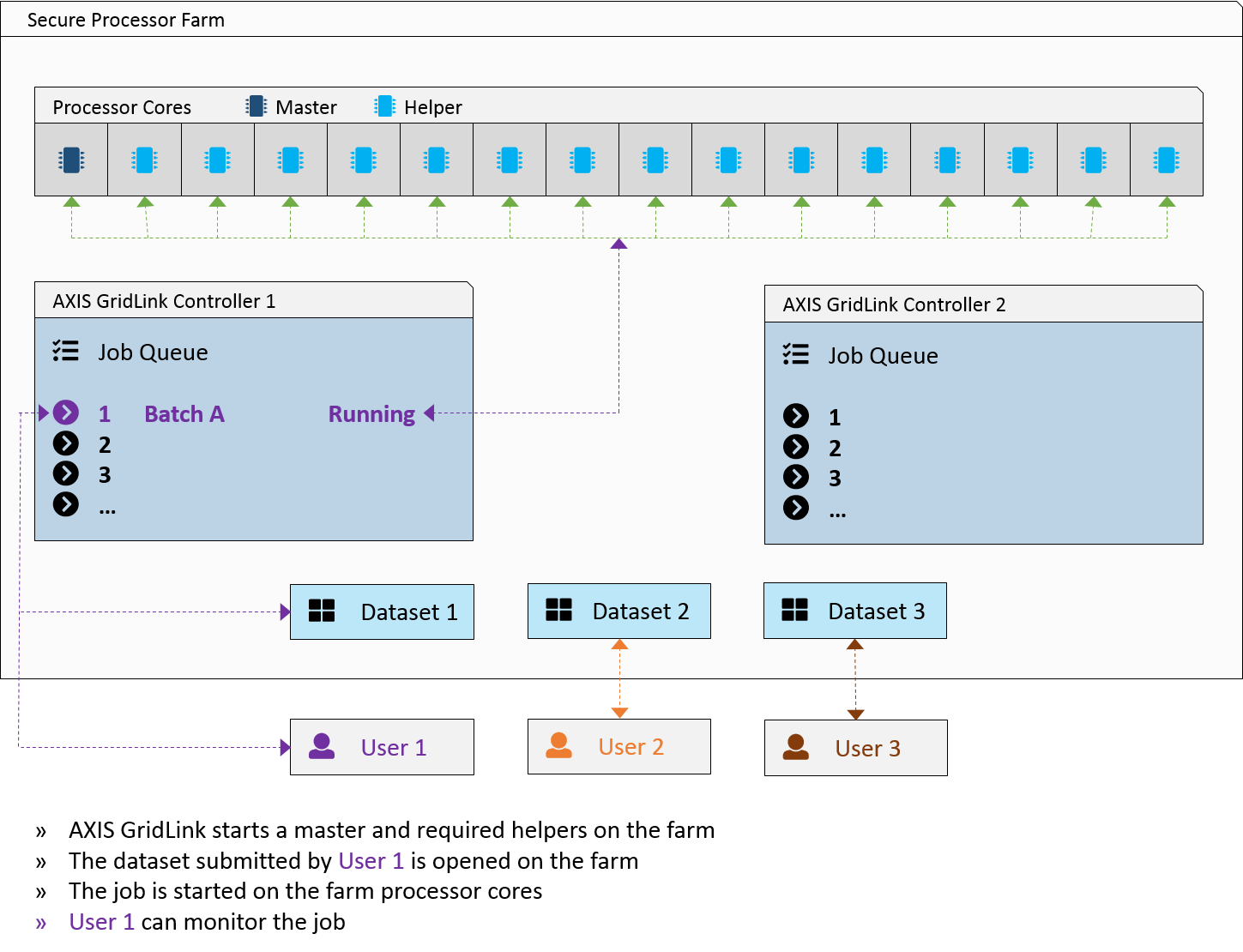The image size is (1243, 952).
Task: Click job number "2" in Controller 2 queue
Action: click(x=835, y=449)
